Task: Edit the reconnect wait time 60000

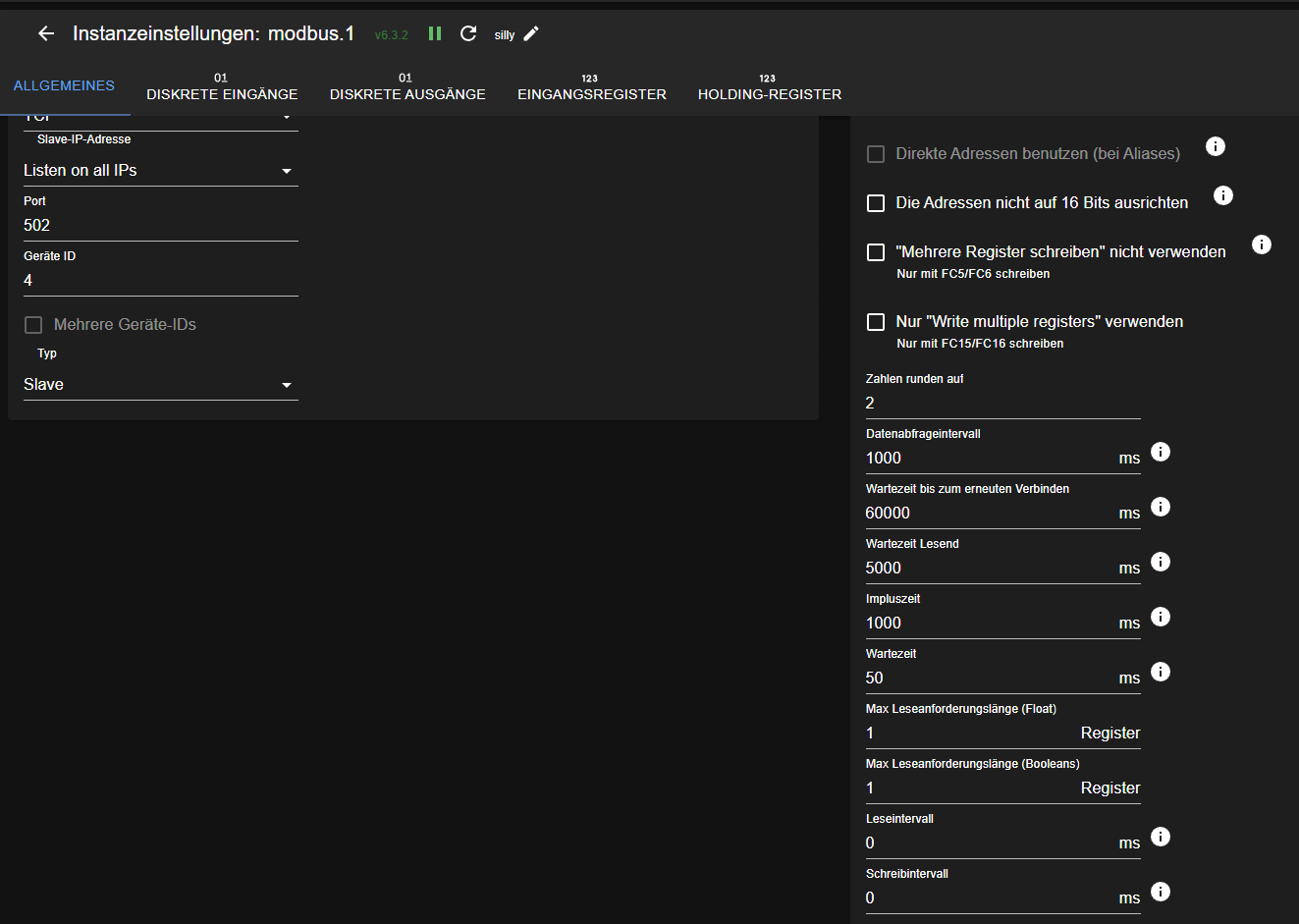Action: click(x=990, y=513)
